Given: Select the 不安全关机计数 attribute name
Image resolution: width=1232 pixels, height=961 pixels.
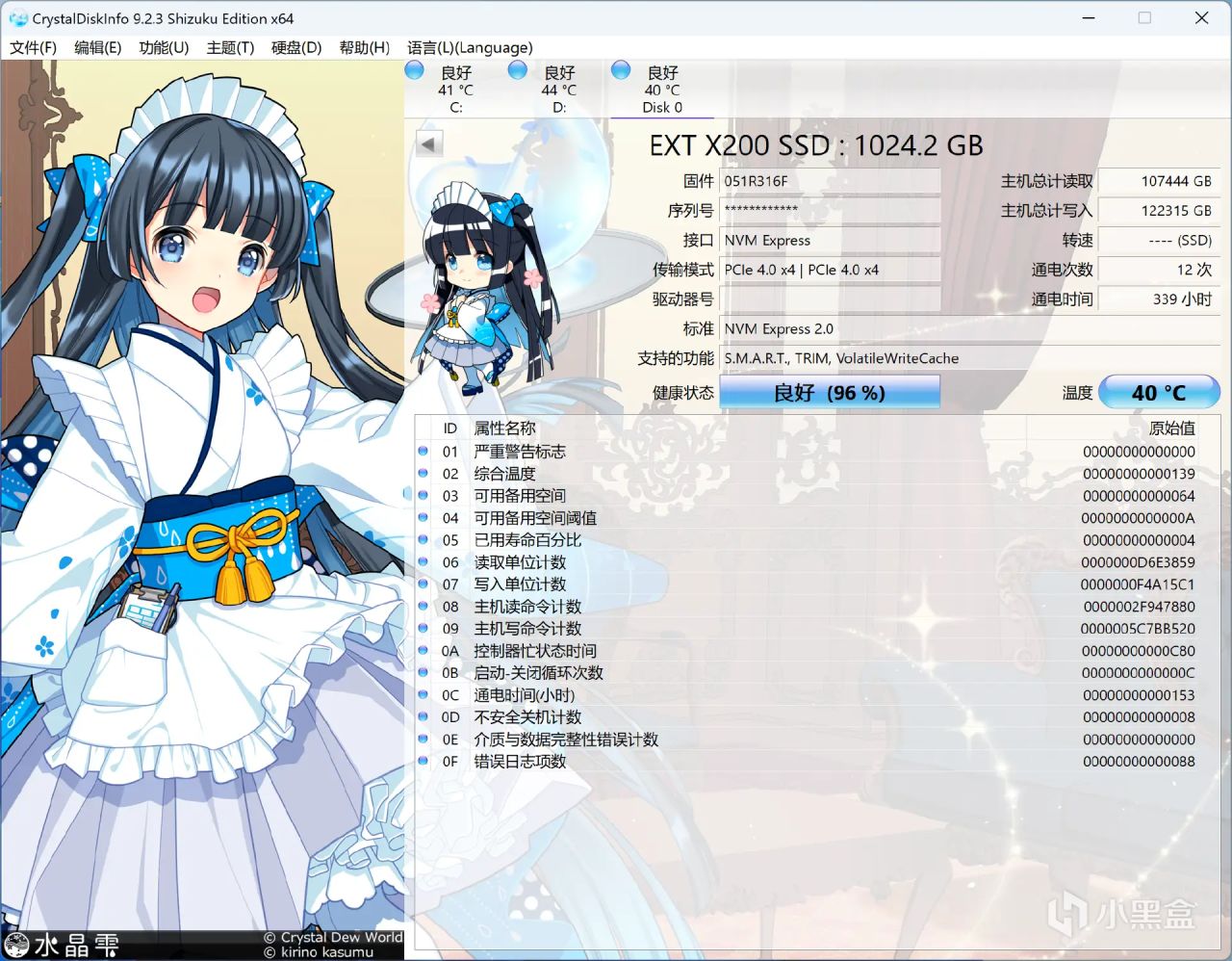Looking at the screenshot, I should click(x=527, y=717).
